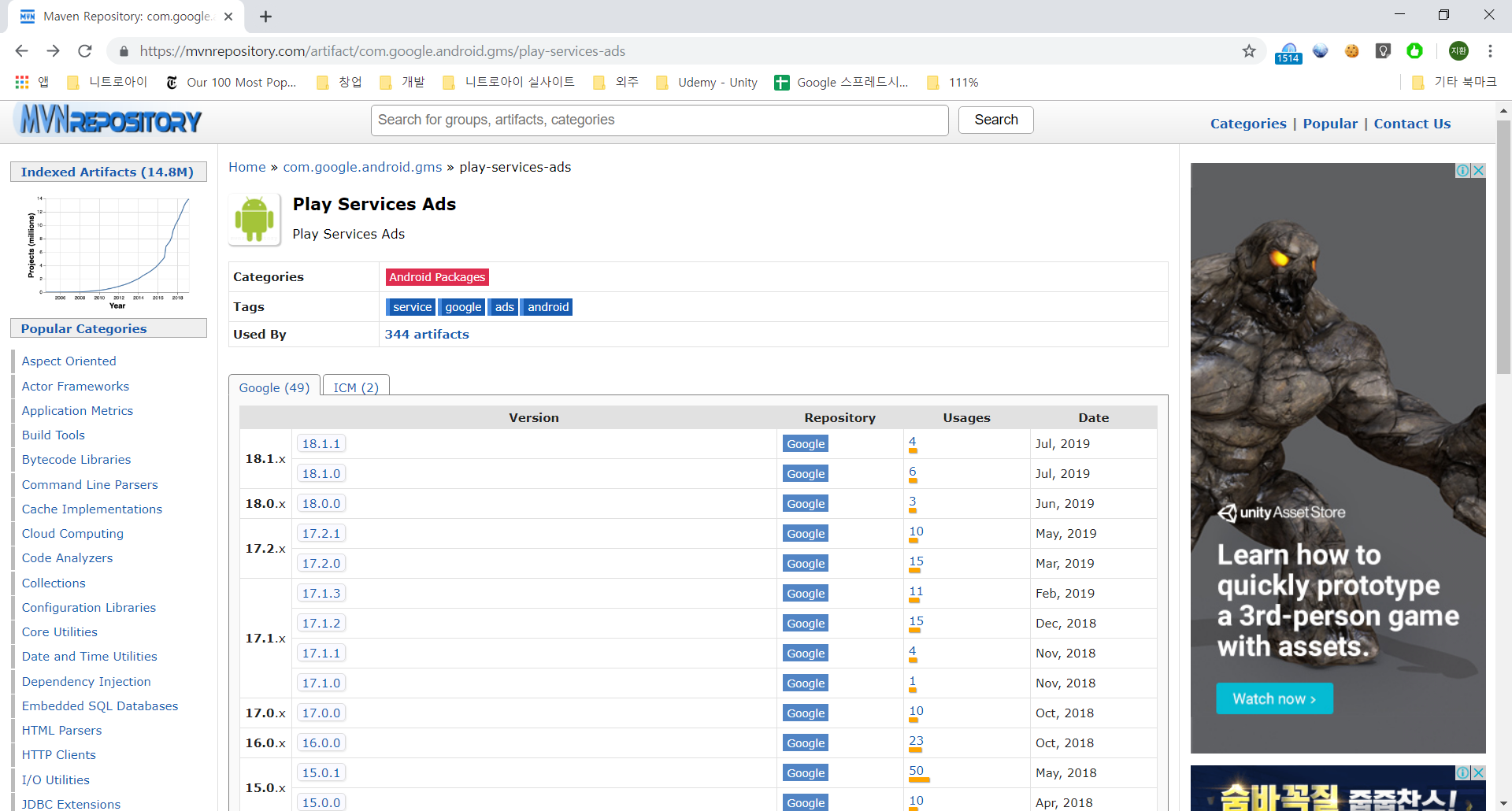Click the 'ads' tag

[x=504, y=307]
